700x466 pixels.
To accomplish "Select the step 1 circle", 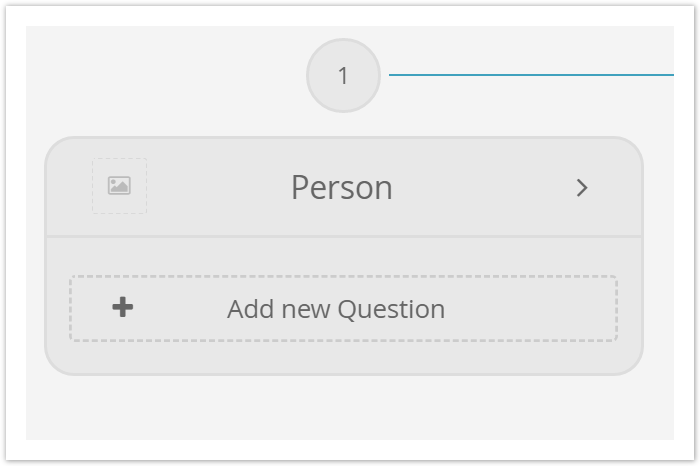I will point(343,75).
